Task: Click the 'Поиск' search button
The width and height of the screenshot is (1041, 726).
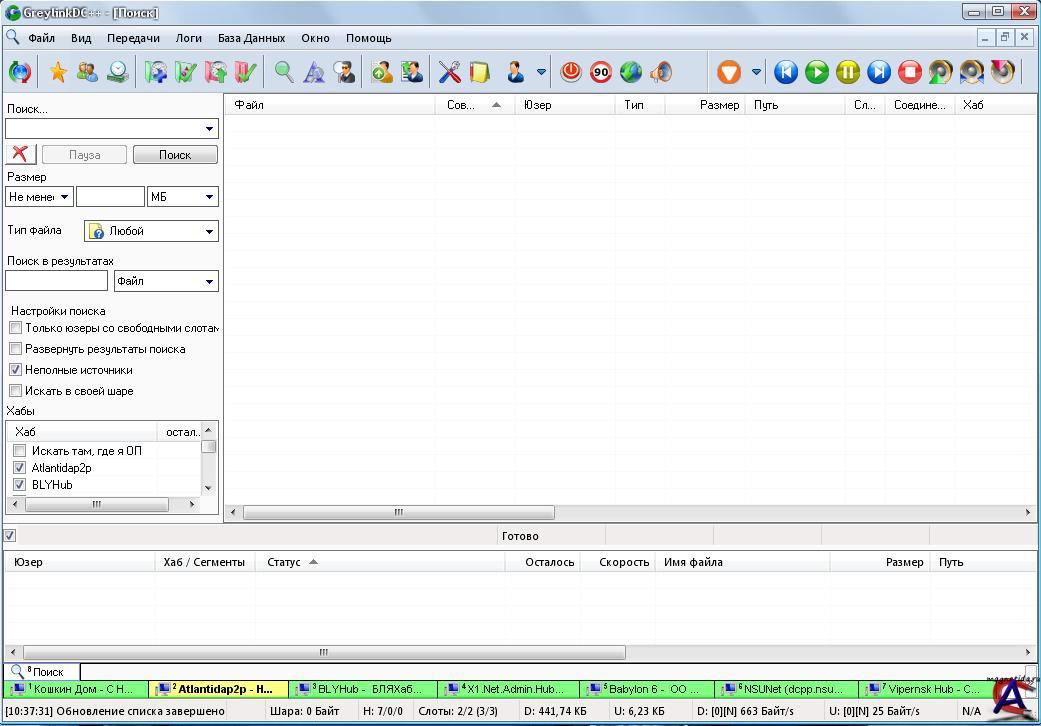Action: click(x=175, y=155)
